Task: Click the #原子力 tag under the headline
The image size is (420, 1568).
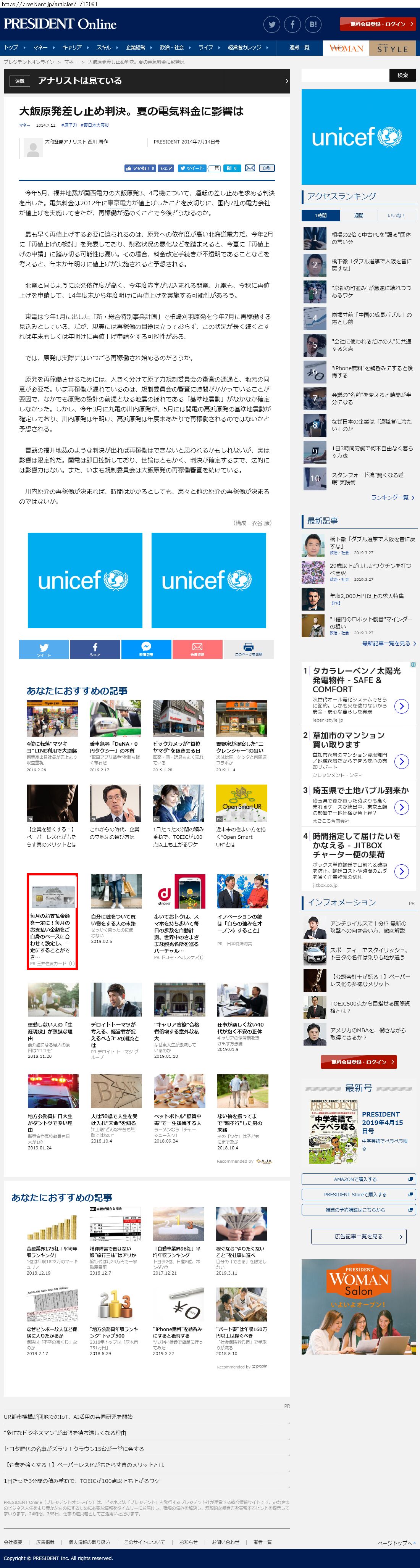Action: pyautogui.click(x=69, y=125)
